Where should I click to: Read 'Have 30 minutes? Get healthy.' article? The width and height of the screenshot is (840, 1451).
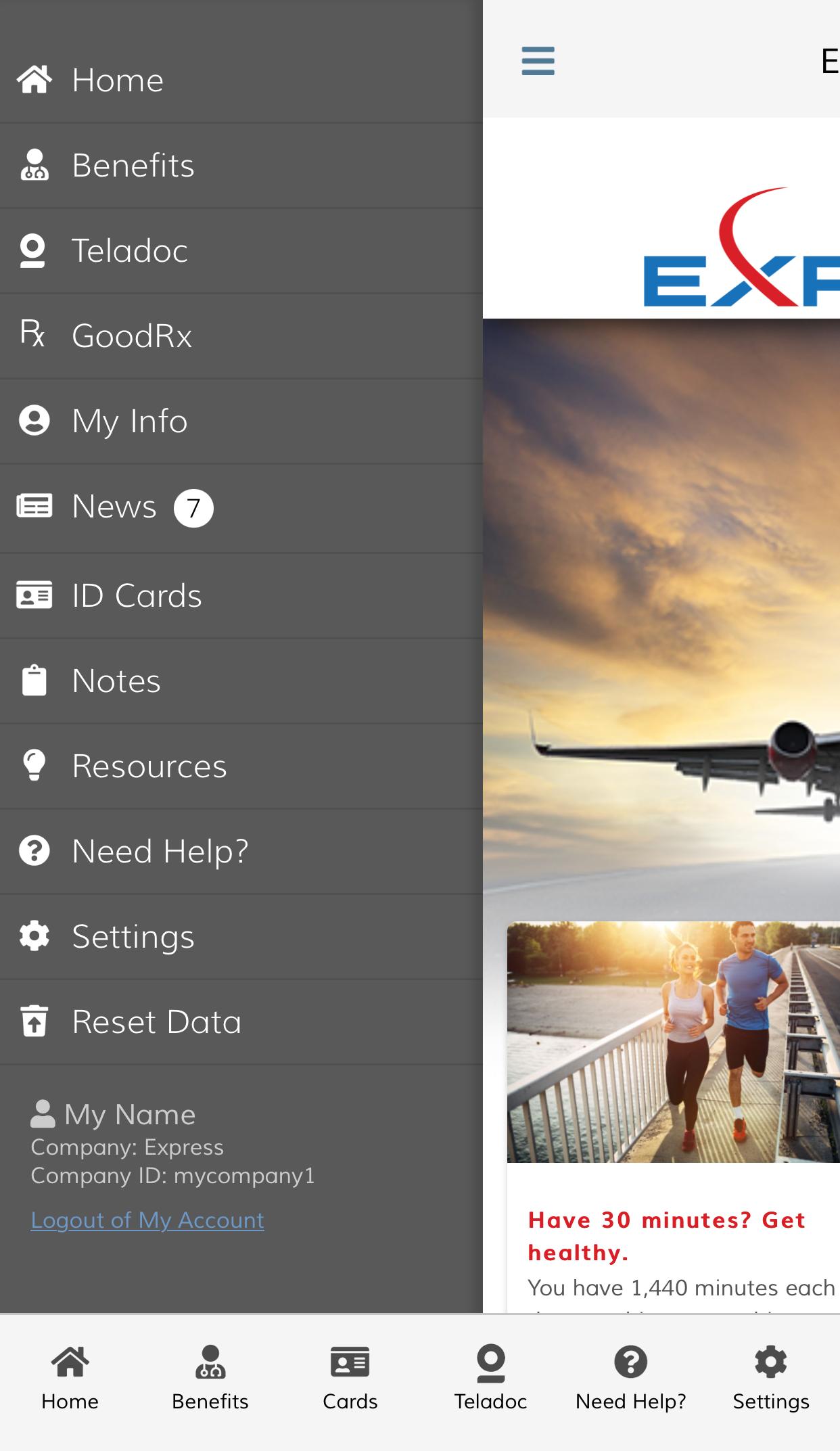tap(666, 1236)
